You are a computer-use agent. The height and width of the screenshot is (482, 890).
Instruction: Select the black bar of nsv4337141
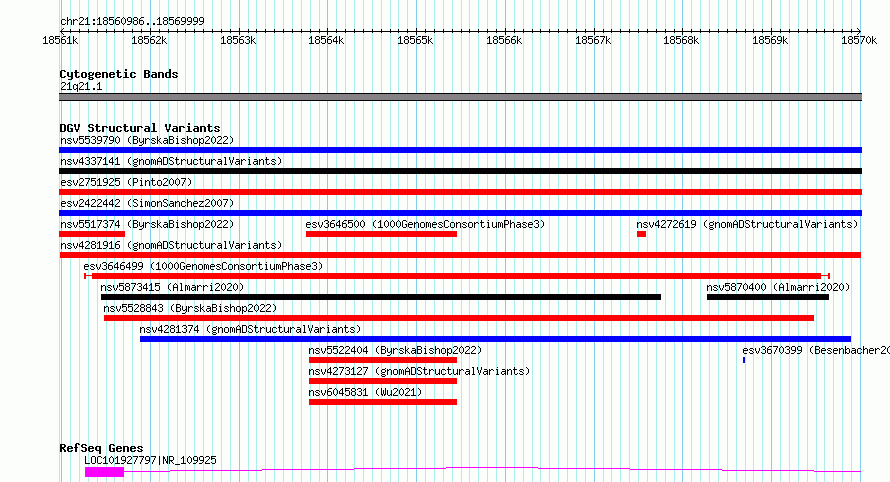tap(460, 171)
